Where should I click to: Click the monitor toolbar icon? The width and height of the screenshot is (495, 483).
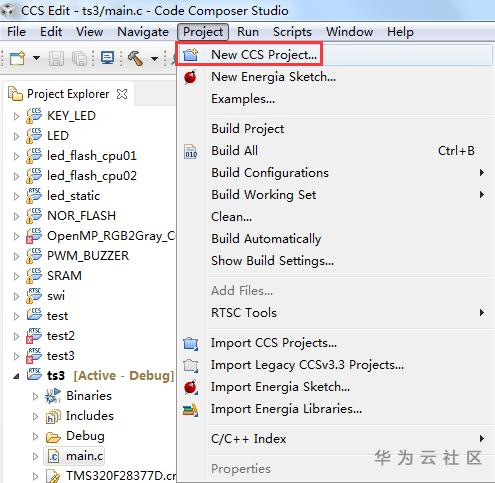click(108, 58)
